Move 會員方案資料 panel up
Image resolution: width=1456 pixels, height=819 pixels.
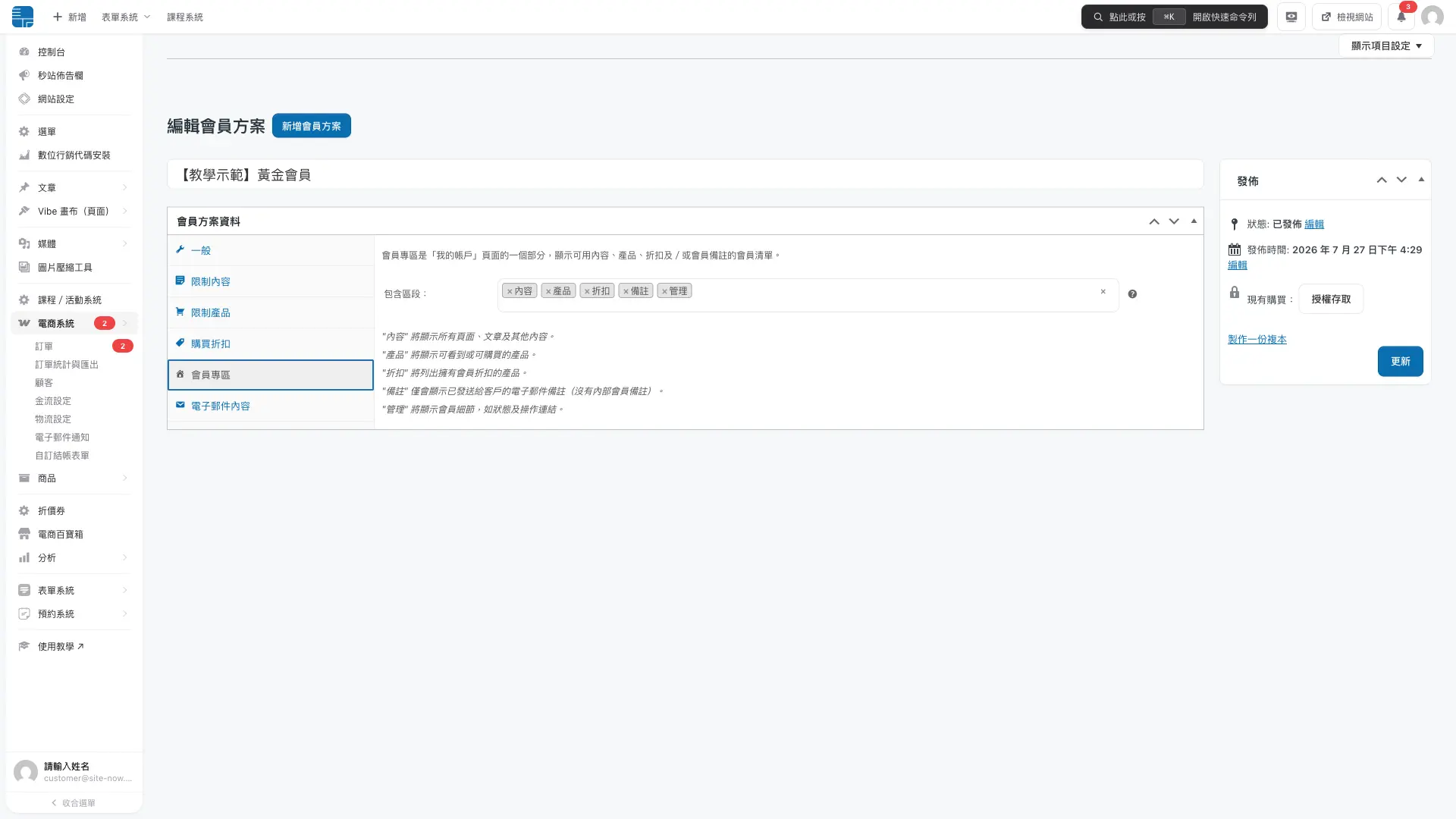1154,221
